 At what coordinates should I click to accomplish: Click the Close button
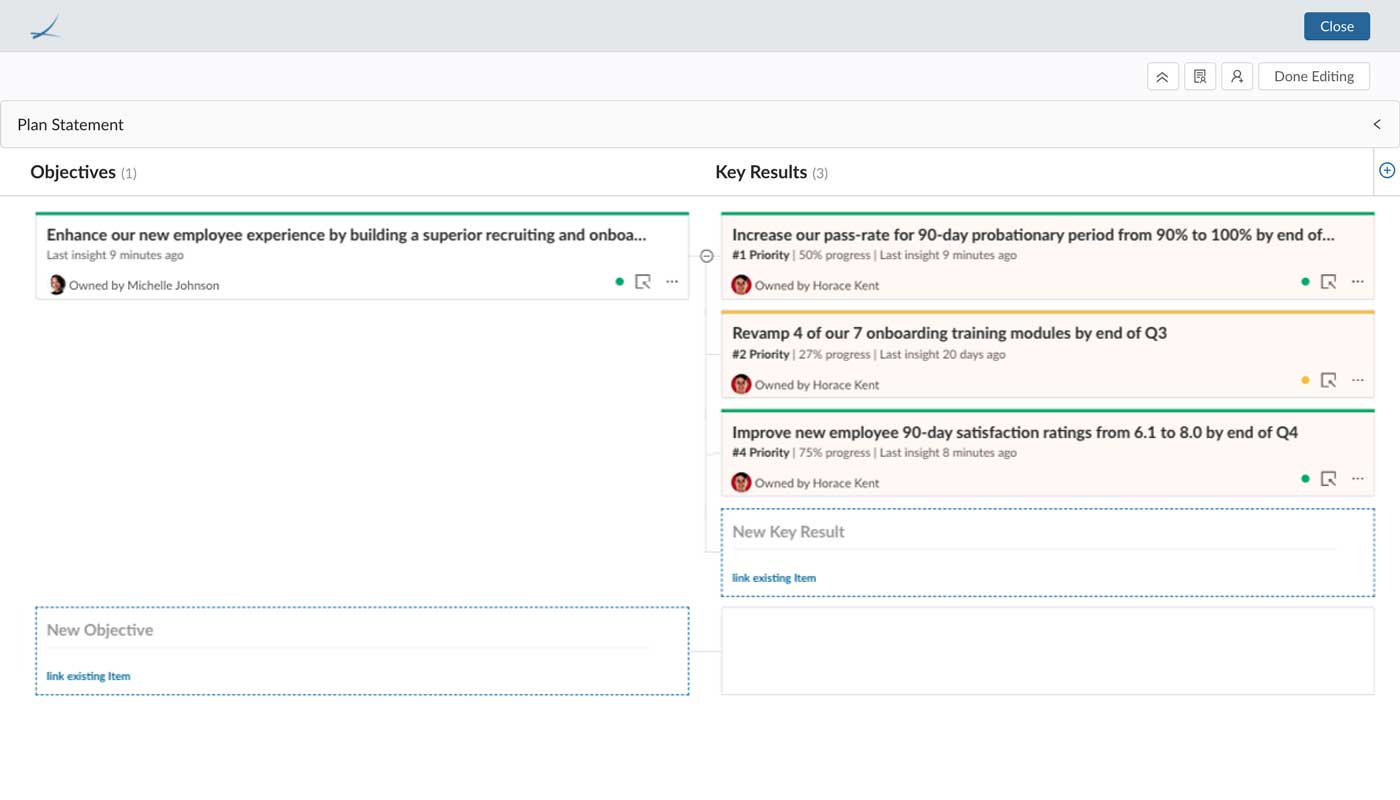[x=1336, y=26]
